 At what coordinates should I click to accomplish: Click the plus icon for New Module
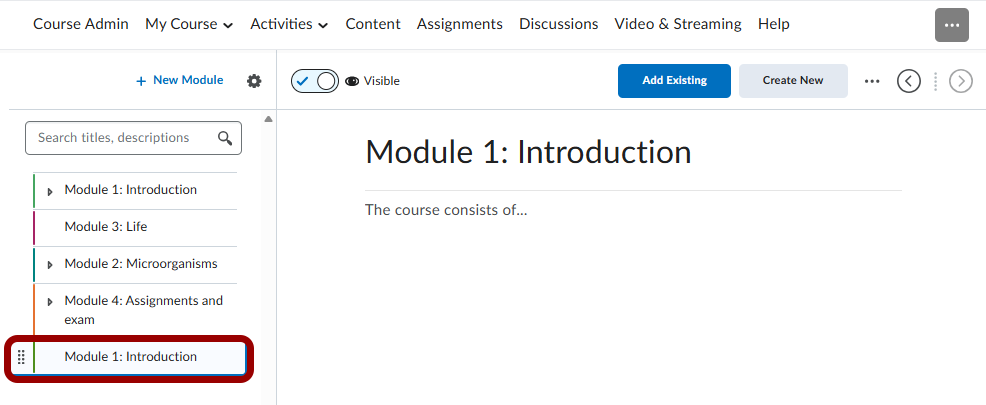[x=141, y=81]
